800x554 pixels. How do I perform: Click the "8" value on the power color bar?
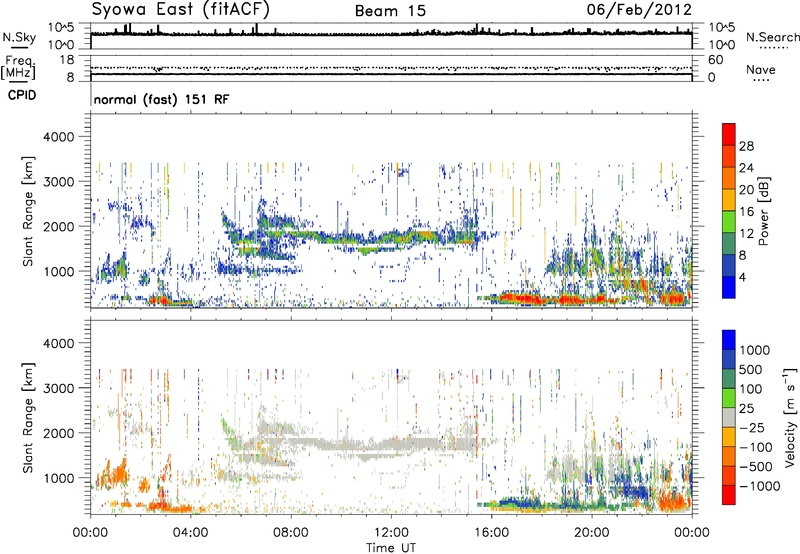coord(743,256)
